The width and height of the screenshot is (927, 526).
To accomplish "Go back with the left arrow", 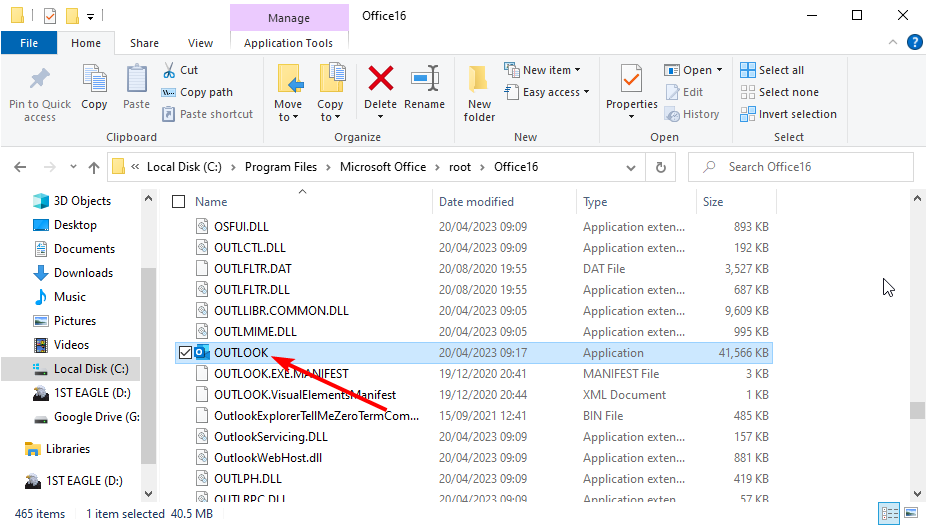I will point(20,167).
